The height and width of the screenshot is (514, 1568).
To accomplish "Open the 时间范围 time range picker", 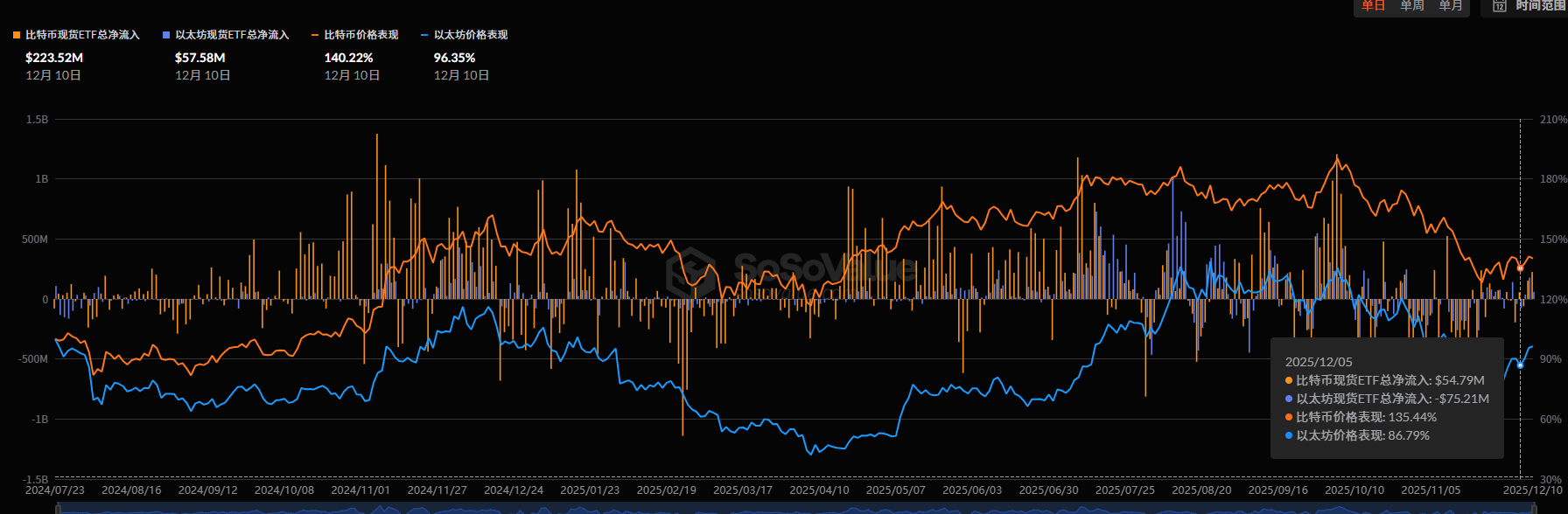I will [1539, 6].
